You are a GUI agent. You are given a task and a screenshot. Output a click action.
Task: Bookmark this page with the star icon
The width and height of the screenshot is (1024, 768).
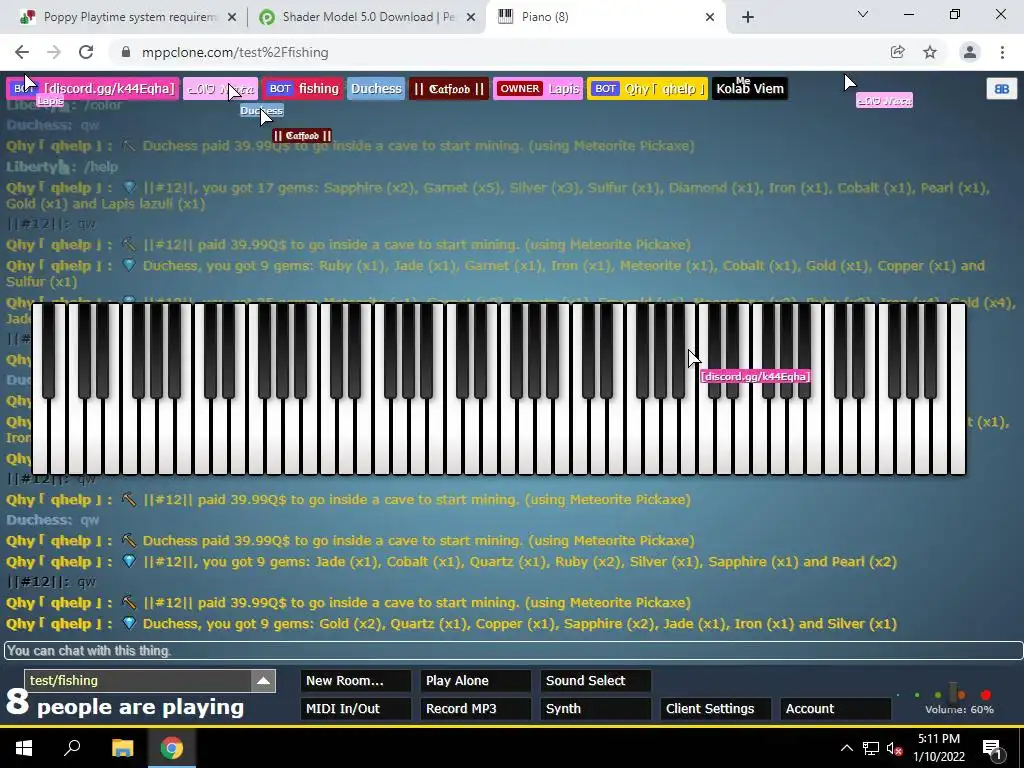930,52
